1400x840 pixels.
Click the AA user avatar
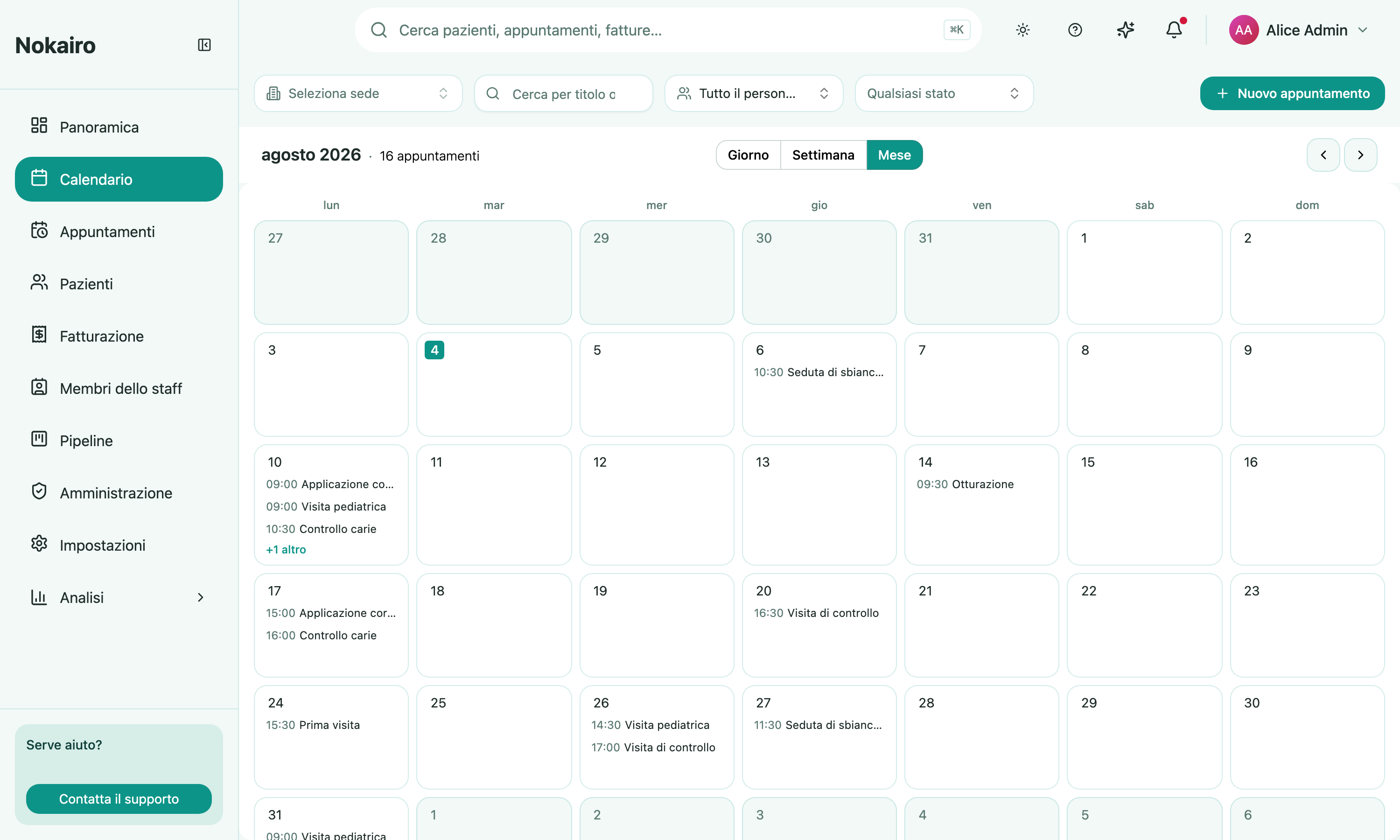1243,30
